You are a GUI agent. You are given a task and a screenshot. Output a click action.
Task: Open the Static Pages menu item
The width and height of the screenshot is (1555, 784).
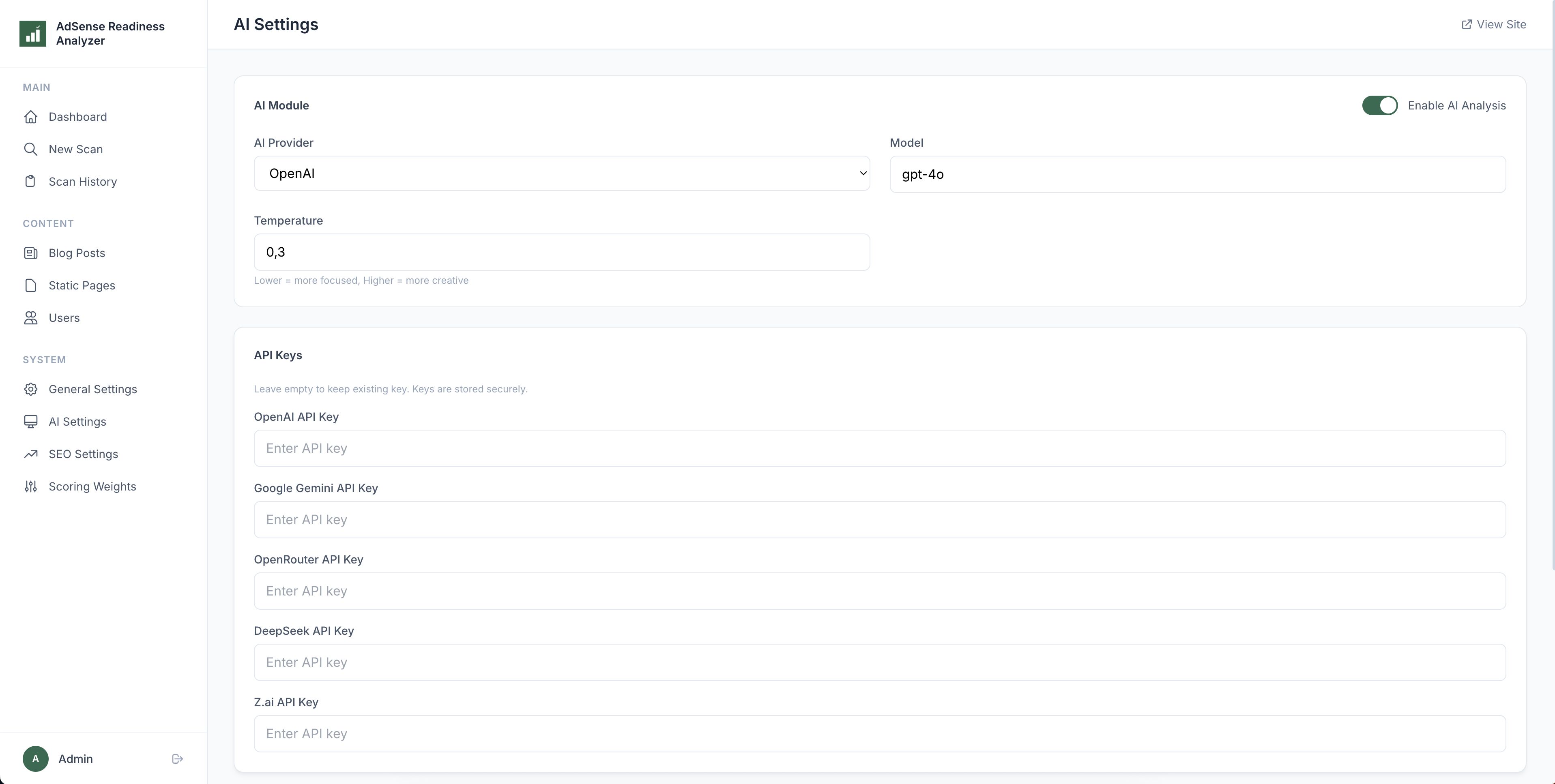82,285
